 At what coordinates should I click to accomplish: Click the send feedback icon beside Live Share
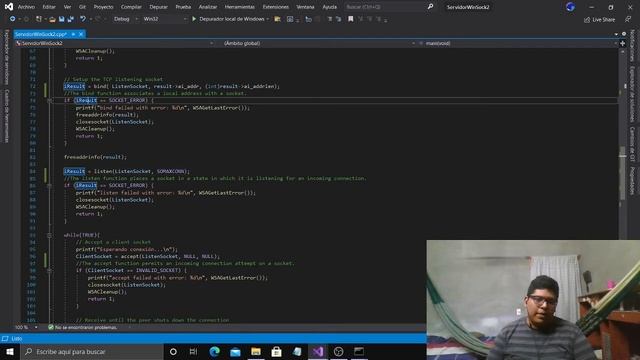[628, 19]
